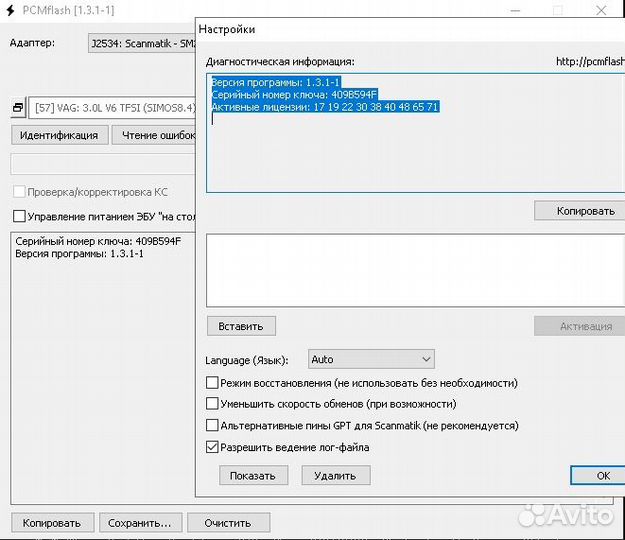This screenshot has width=625, height=540.
Task: Minimize the PCMflash window
Action: click(x=515, y=10)
